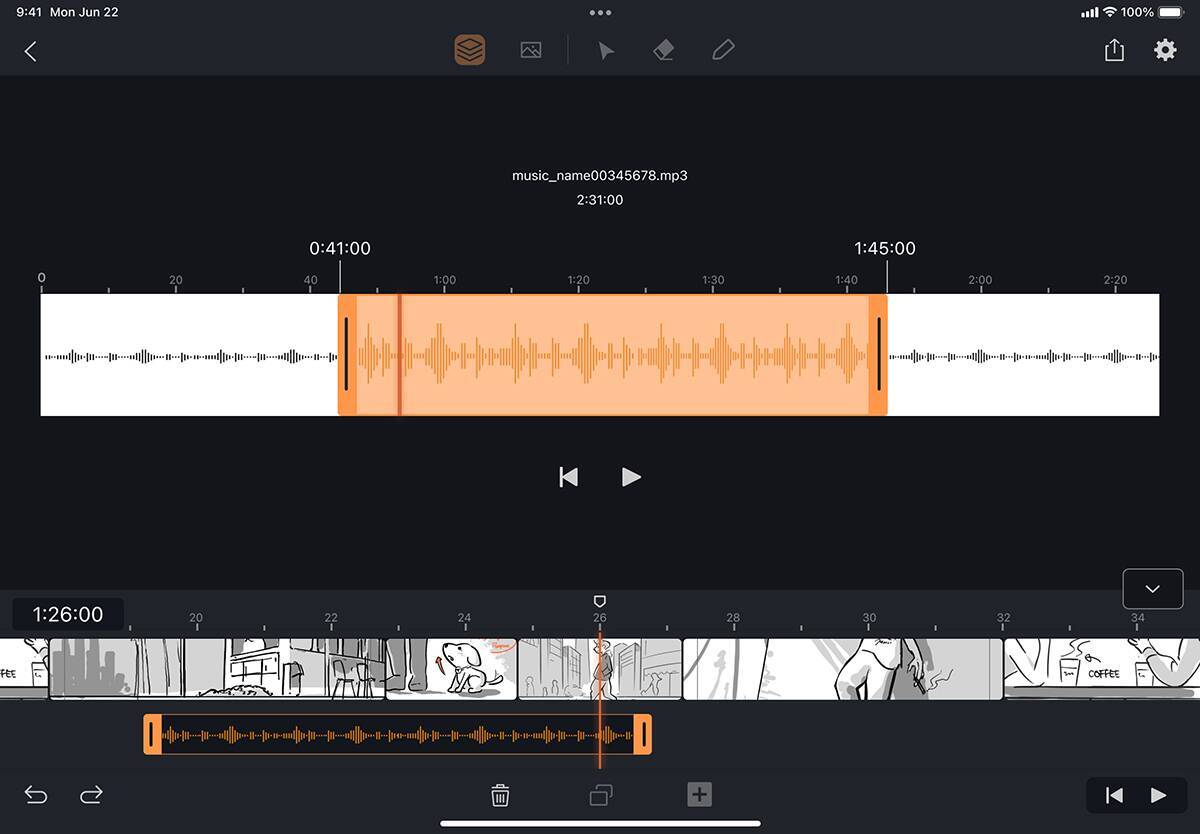Select the pencil drawing tool

723,50
